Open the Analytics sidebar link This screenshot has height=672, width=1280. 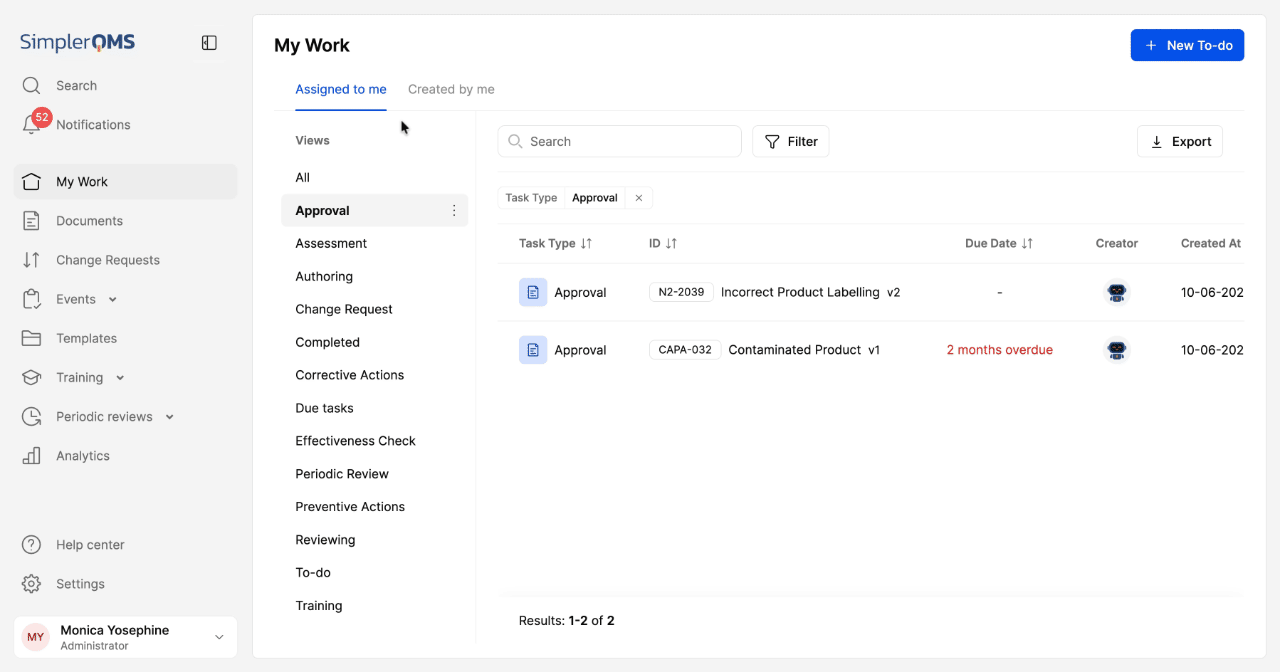(x=83, y=456)
